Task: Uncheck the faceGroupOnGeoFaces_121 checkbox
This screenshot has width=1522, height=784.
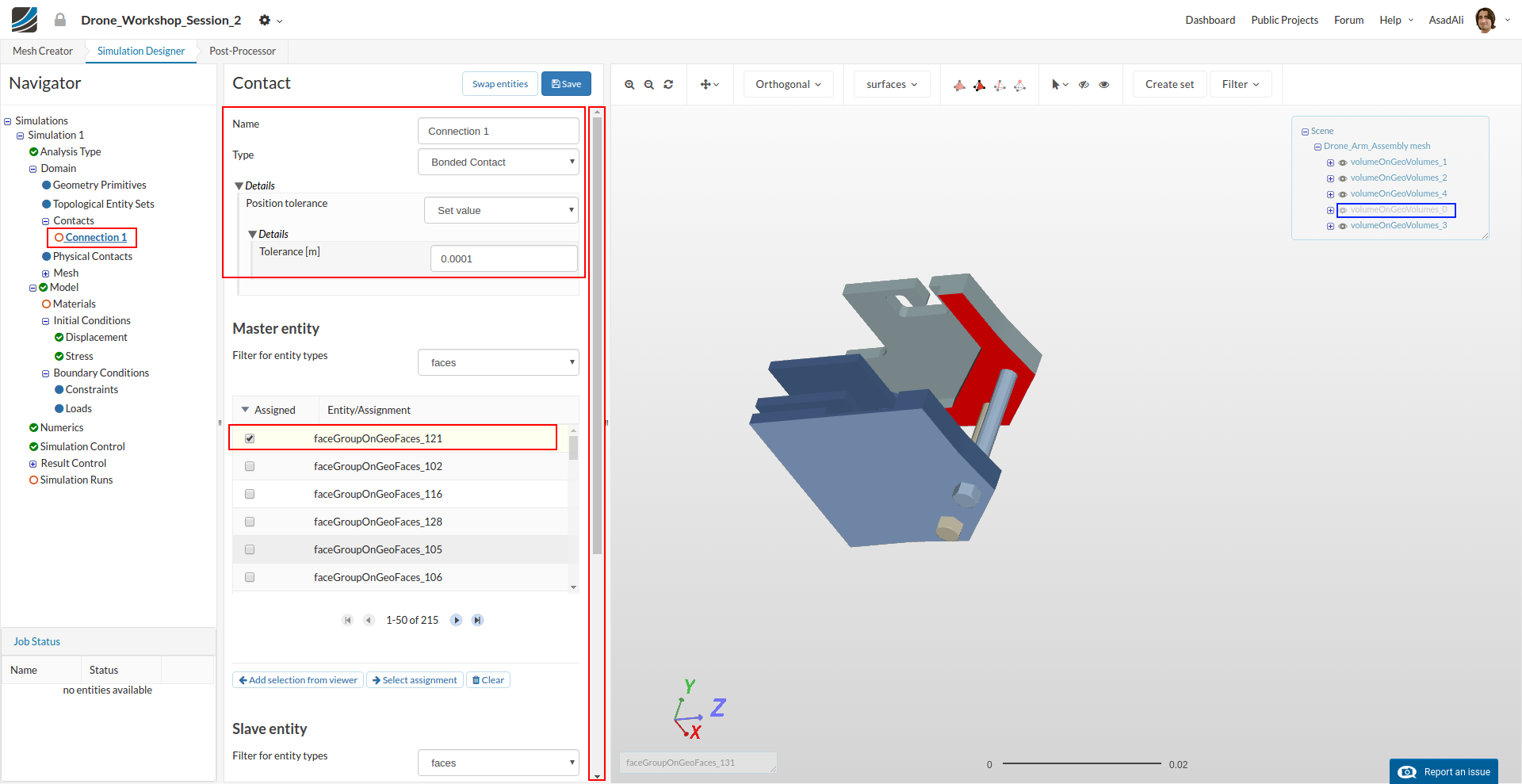Action: 250,438
